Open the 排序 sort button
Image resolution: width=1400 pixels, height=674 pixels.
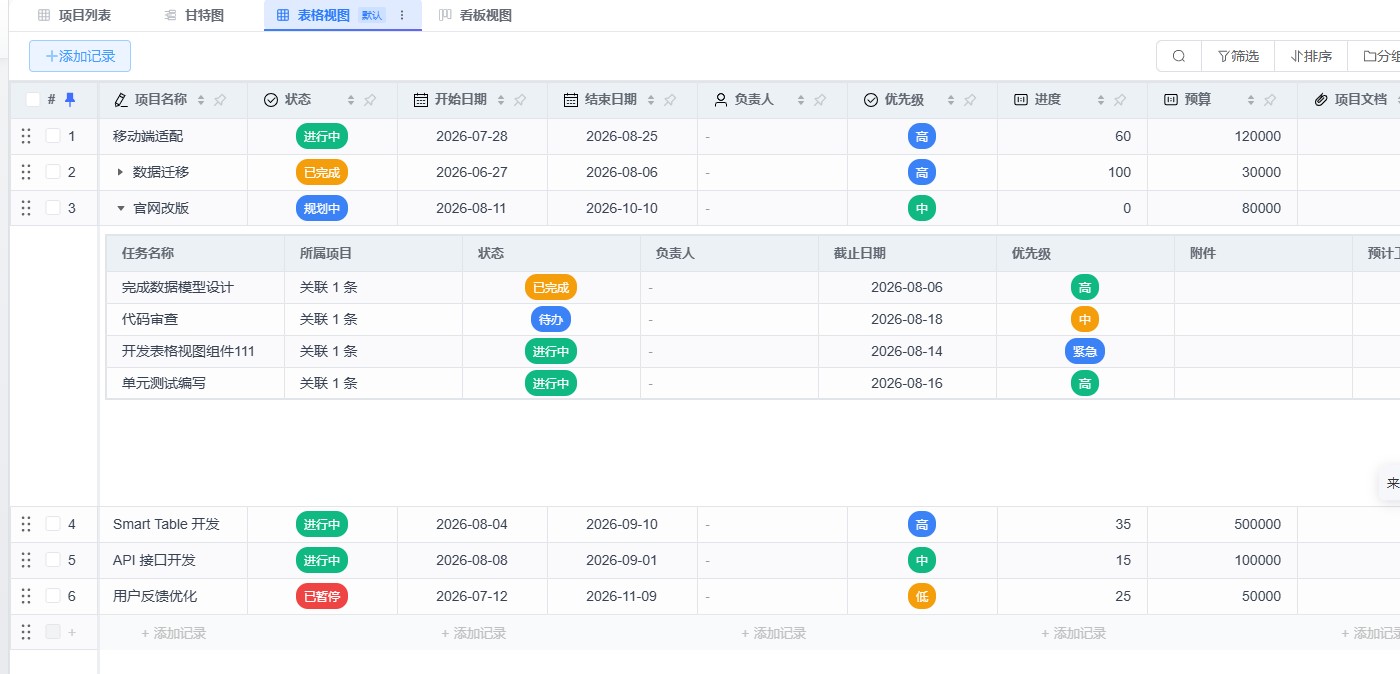click(1311, 56)
